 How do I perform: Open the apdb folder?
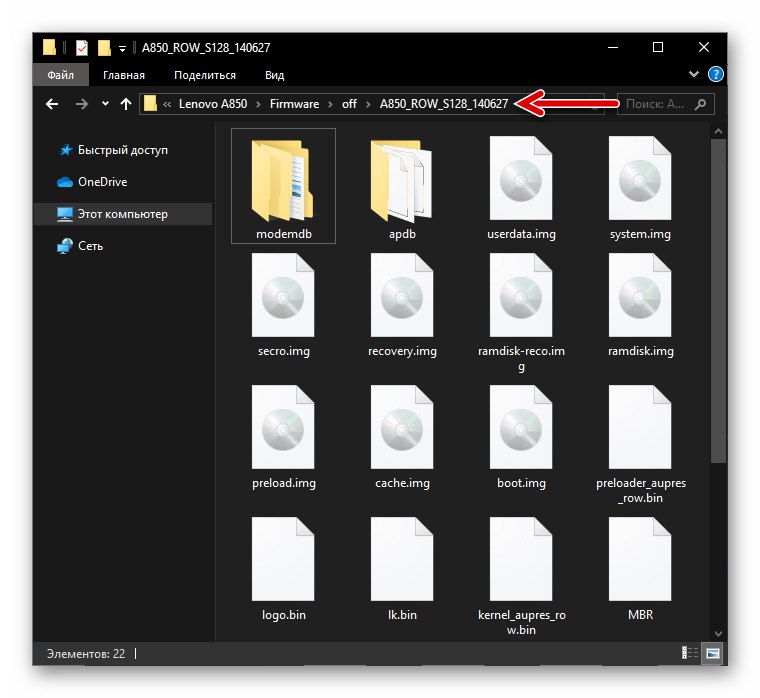click(x=402, y=186)
